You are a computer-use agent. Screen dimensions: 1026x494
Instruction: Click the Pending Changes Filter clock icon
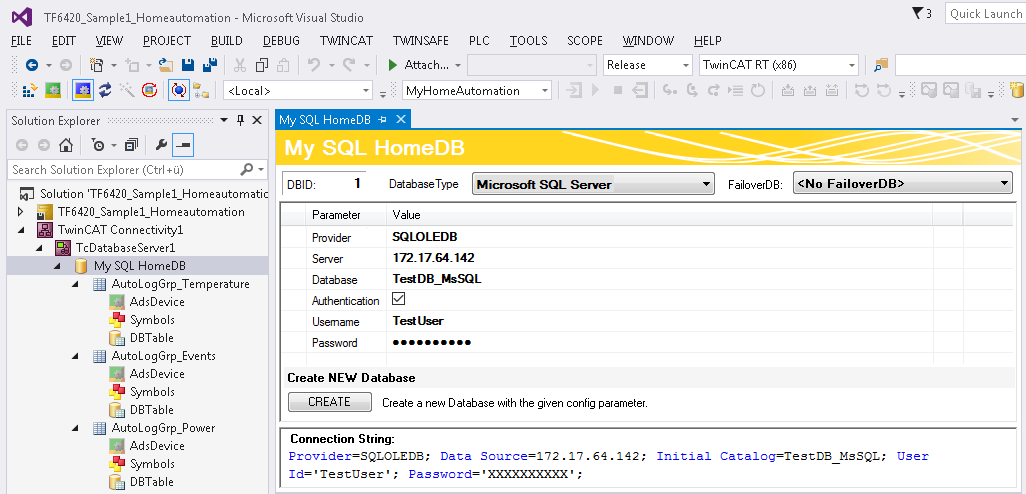point(98,145)
